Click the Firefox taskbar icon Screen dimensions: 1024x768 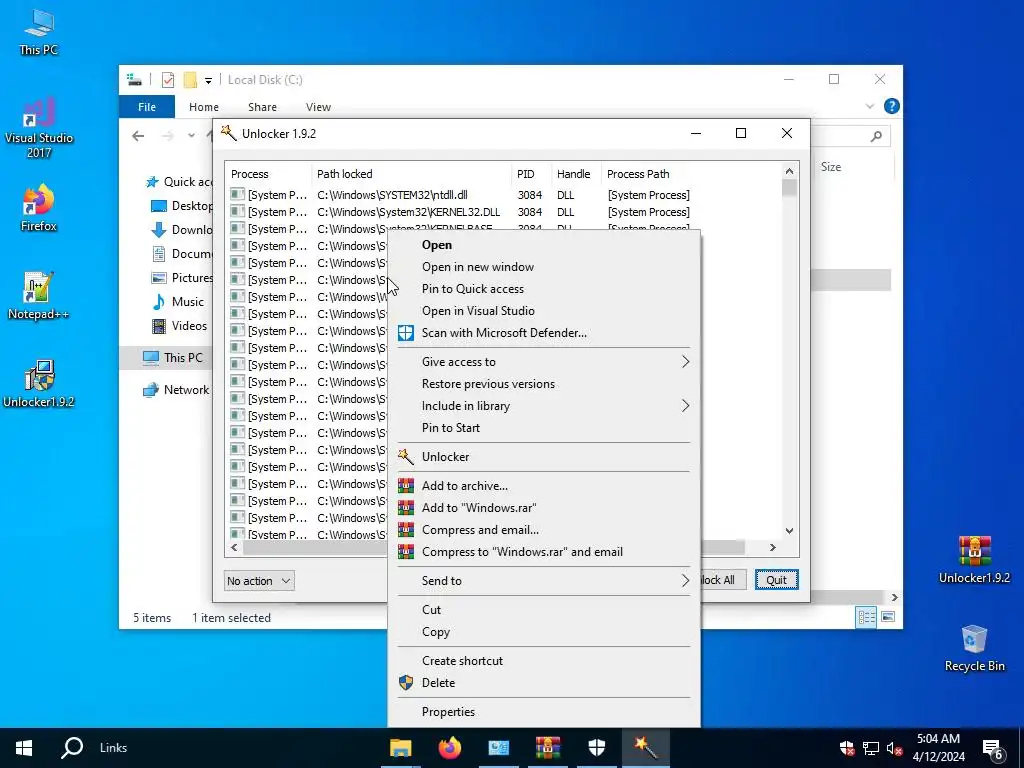449,748
